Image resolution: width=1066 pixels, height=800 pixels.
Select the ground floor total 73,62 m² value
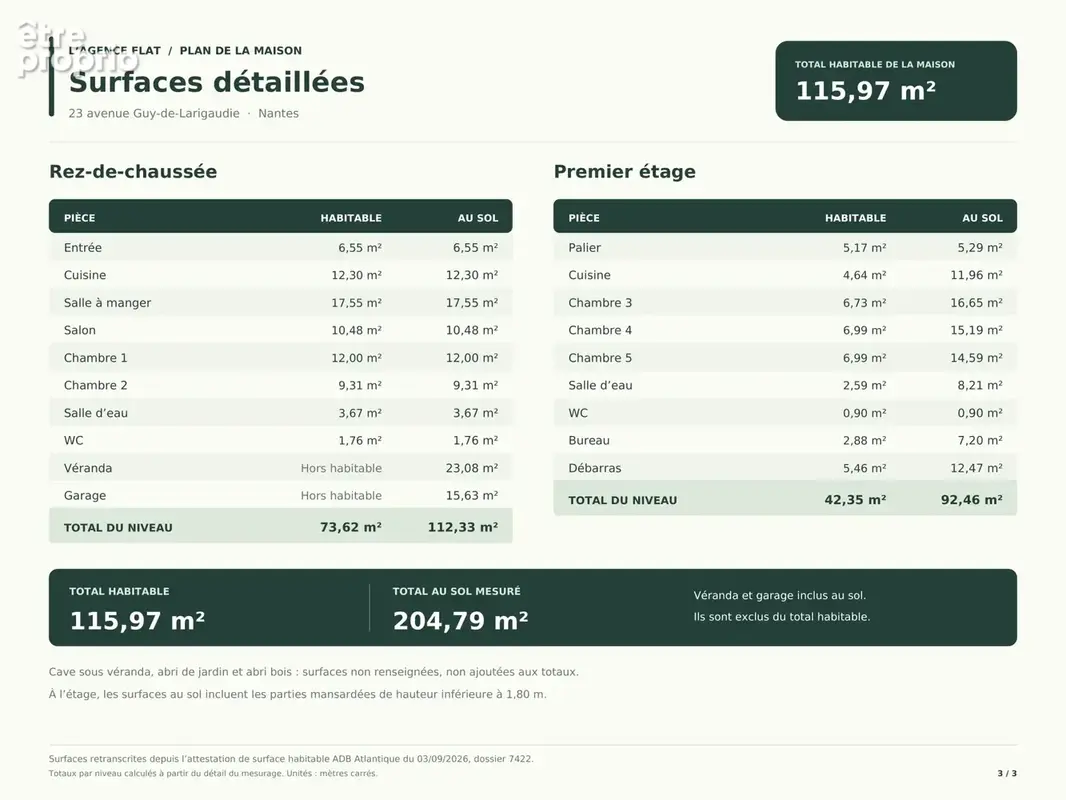coord(351,527)
